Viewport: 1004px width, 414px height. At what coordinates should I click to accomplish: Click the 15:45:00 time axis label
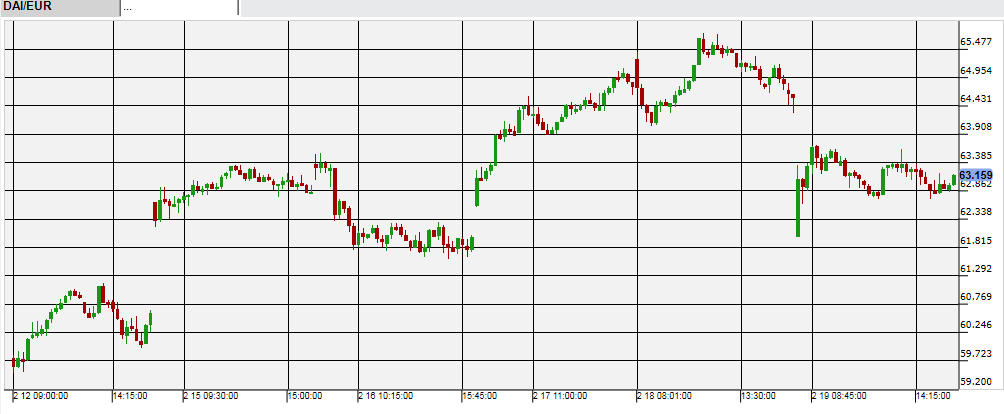tap(487, 396)
